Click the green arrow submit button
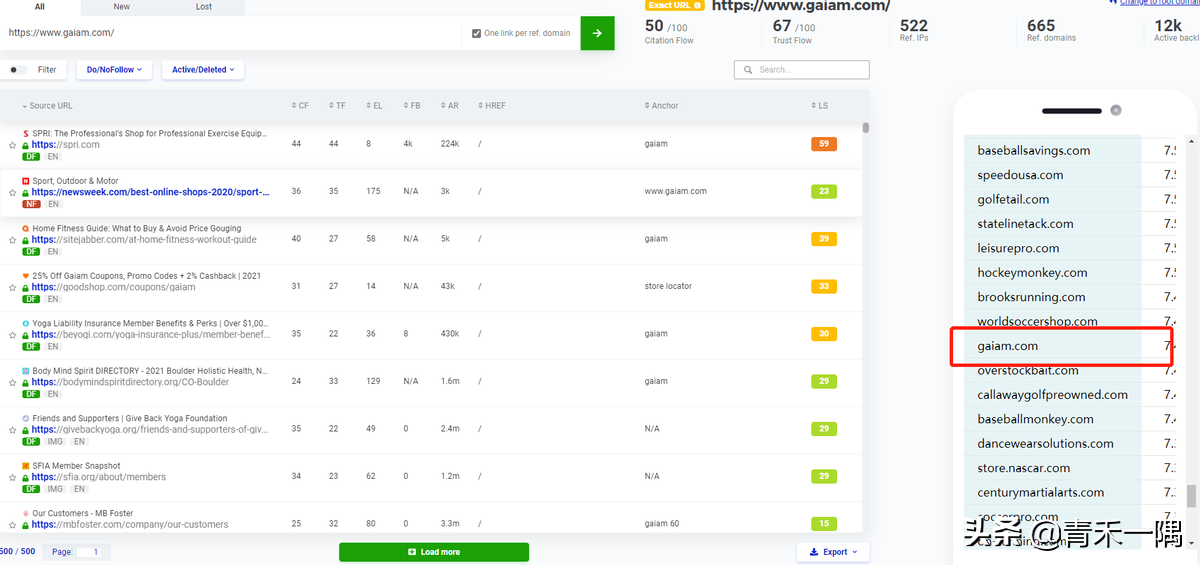Screen dimensions: 1200x565 click(597, 33)
